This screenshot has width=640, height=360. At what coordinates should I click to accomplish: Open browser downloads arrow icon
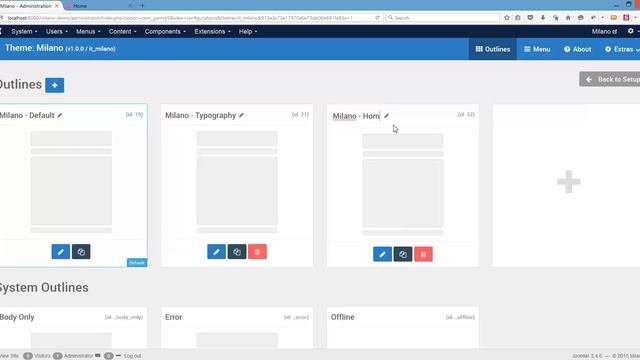543,18
